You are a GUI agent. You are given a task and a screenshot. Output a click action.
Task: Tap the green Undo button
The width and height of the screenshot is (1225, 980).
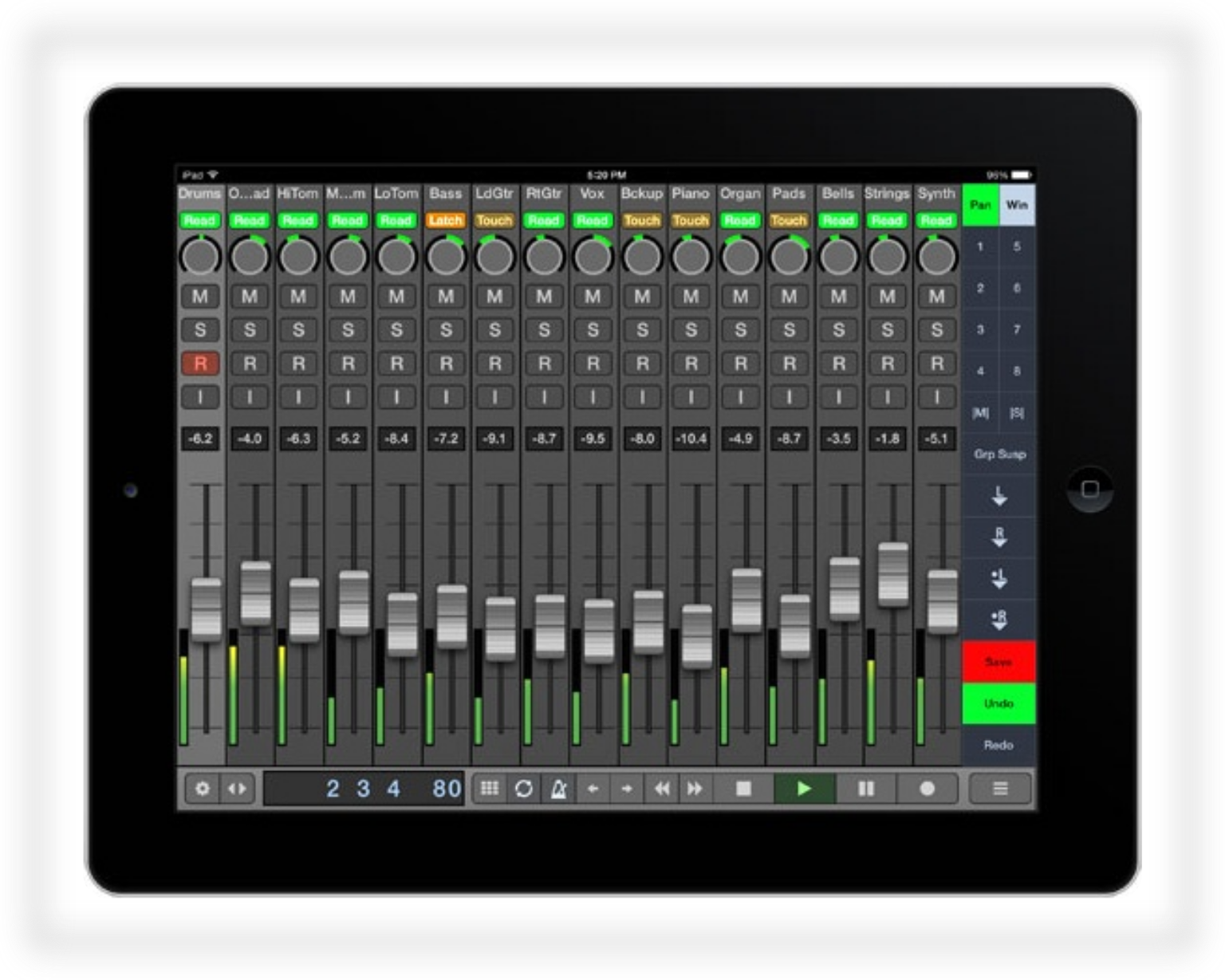(999, 703)
